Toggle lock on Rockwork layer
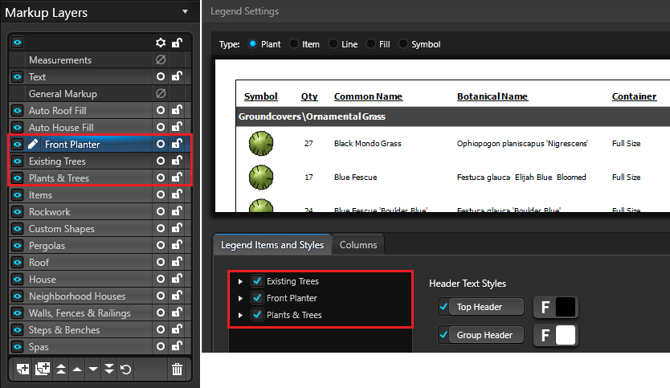This screenshot has height=388, width=670. pyautogui.click(x=177, y=212)
